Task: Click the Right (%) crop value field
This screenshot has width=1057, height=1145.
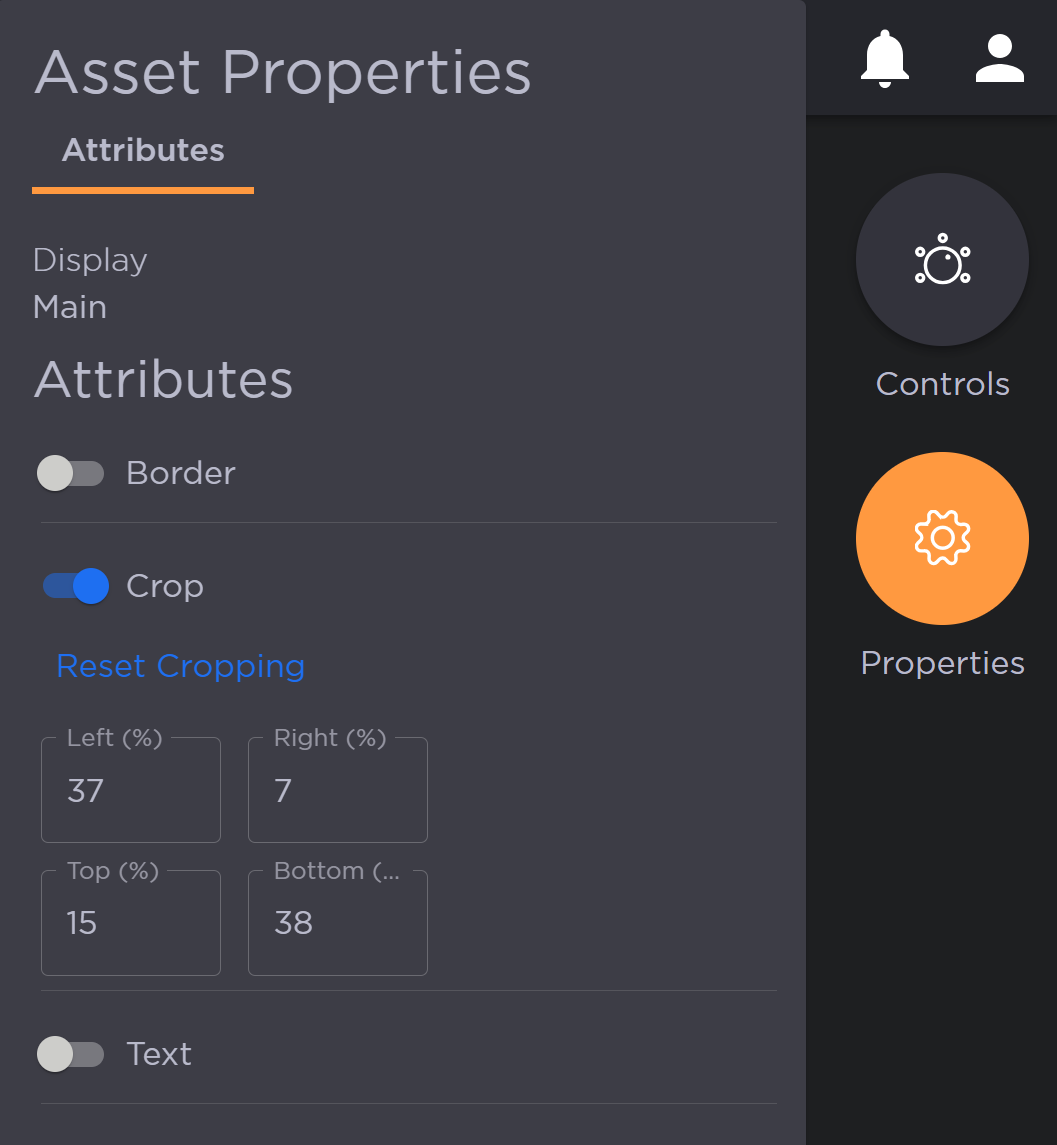Action: (337, 790)
